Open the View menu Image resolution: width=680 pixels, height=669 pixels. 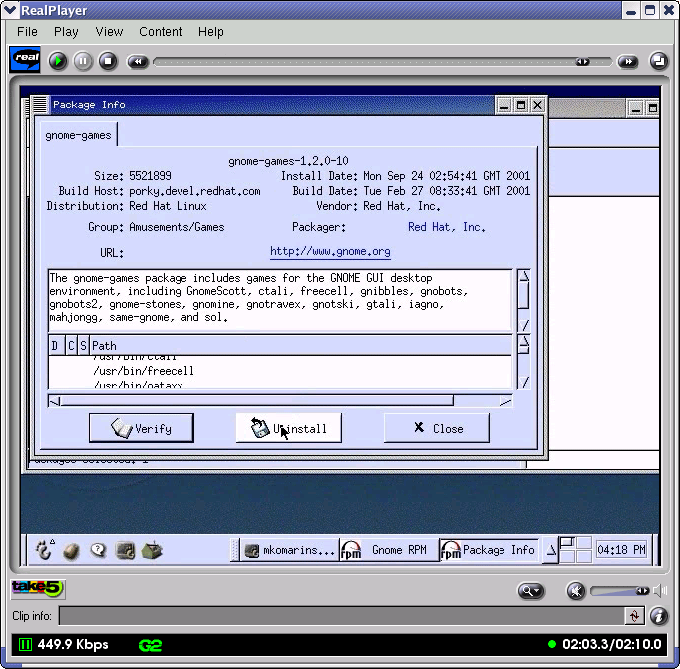click(x=109, y=31)
